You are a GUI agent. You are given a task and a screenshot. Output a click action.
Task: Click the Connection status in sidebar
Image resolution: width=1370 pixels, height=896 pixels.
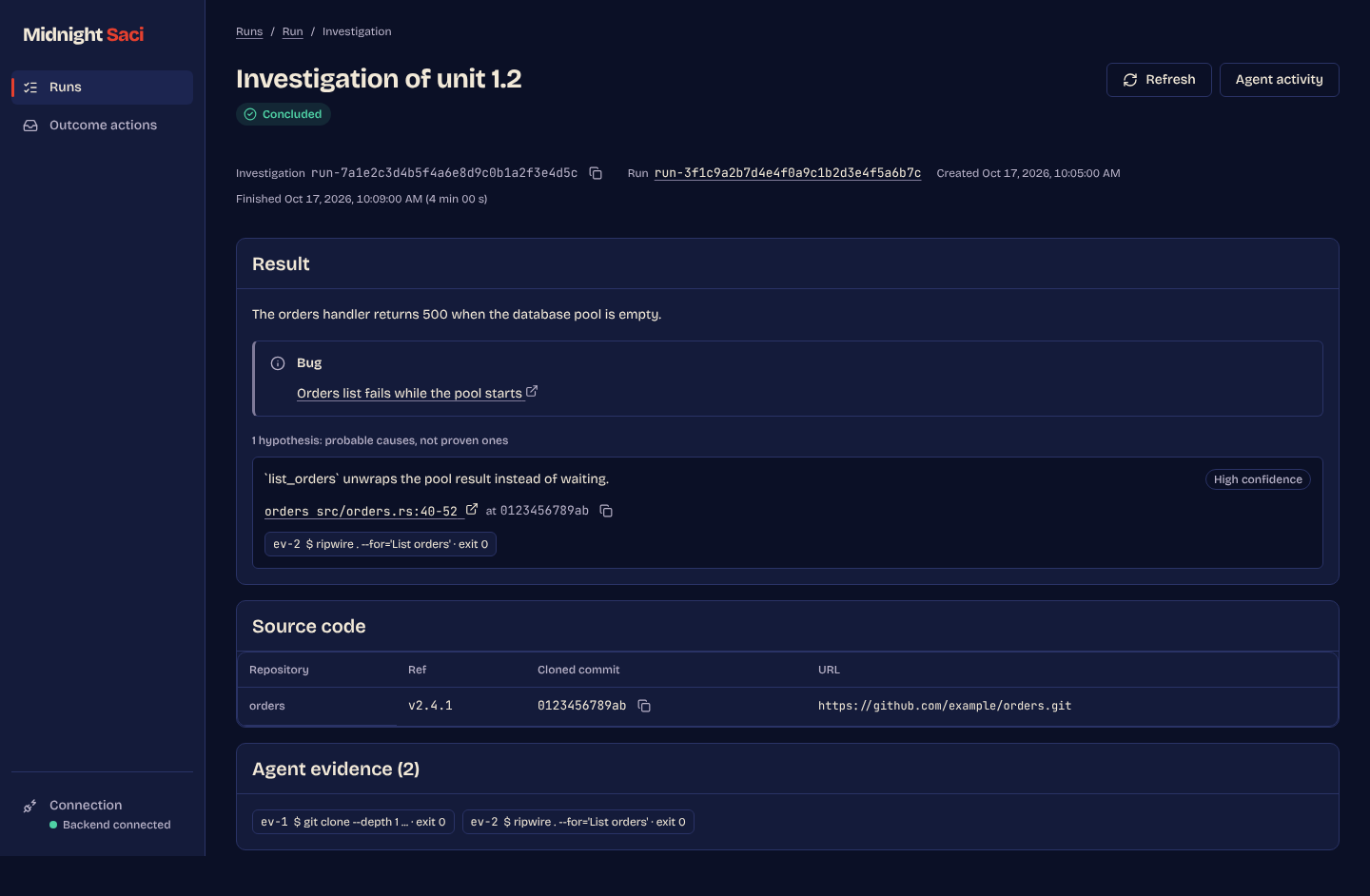[x=102, y=814]
